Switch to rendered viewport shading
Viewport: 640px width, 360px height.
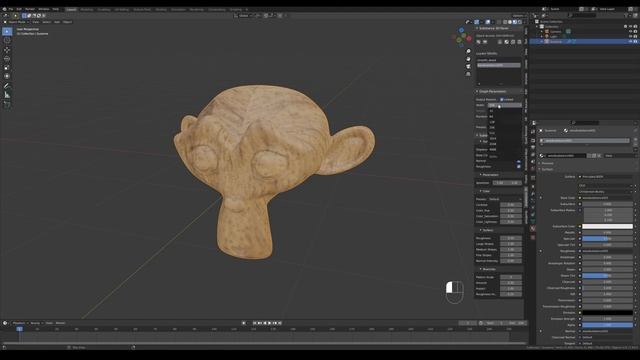click(x=519, y=22)
